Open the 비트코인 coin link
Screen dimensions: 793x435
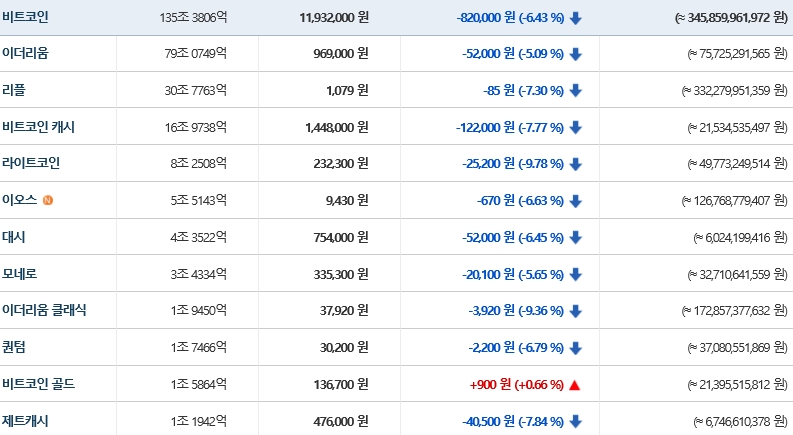coord(25,17)
